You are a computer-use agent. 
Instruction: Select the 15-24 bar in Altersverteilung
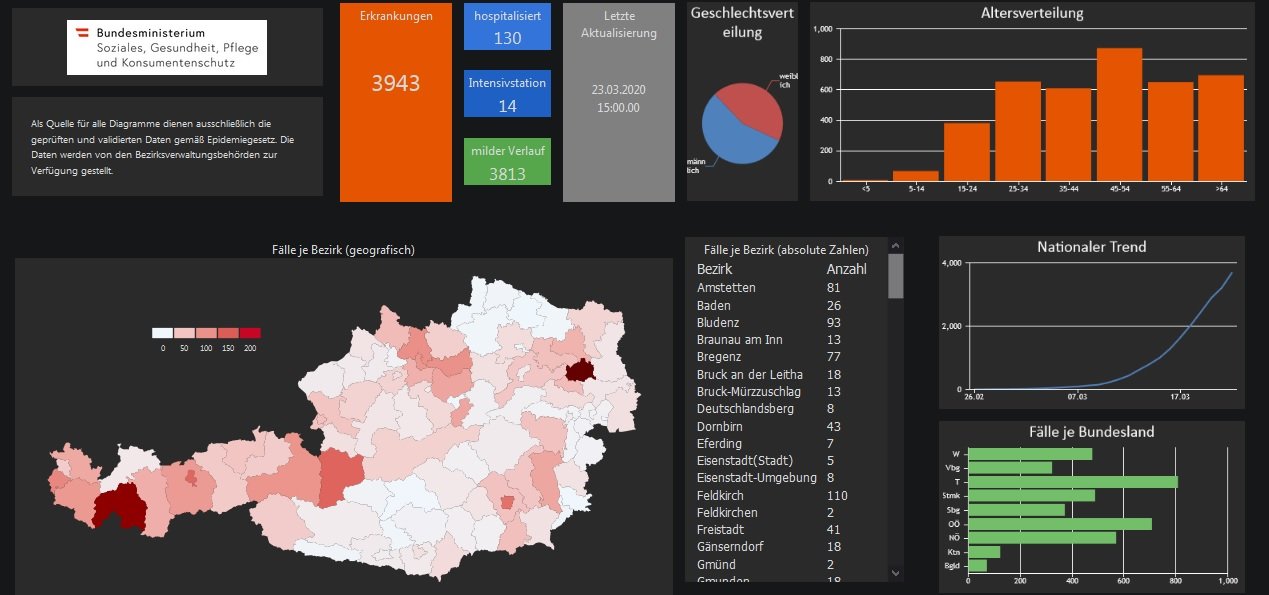[x=967, y=152]
